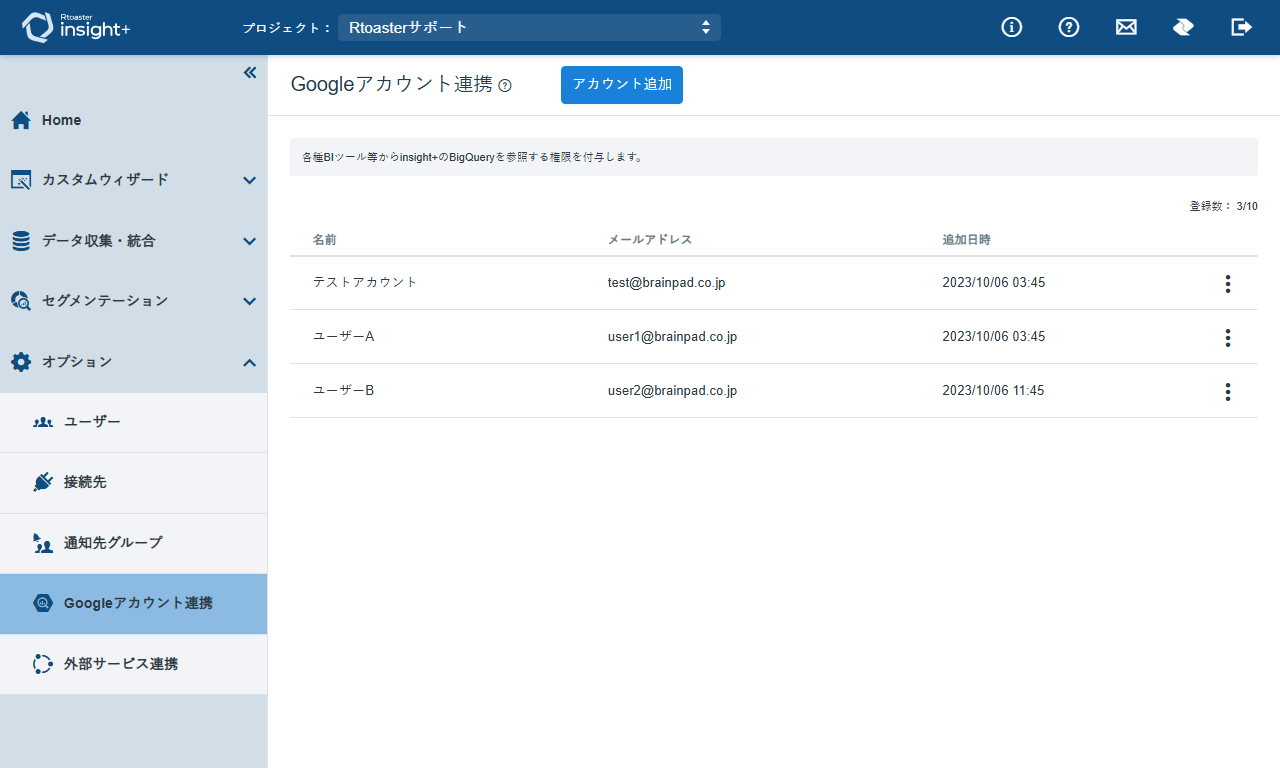This screenshot has width=1280, height=768.
Task: Click the logout icon in header
Action: click(1241, 27)
